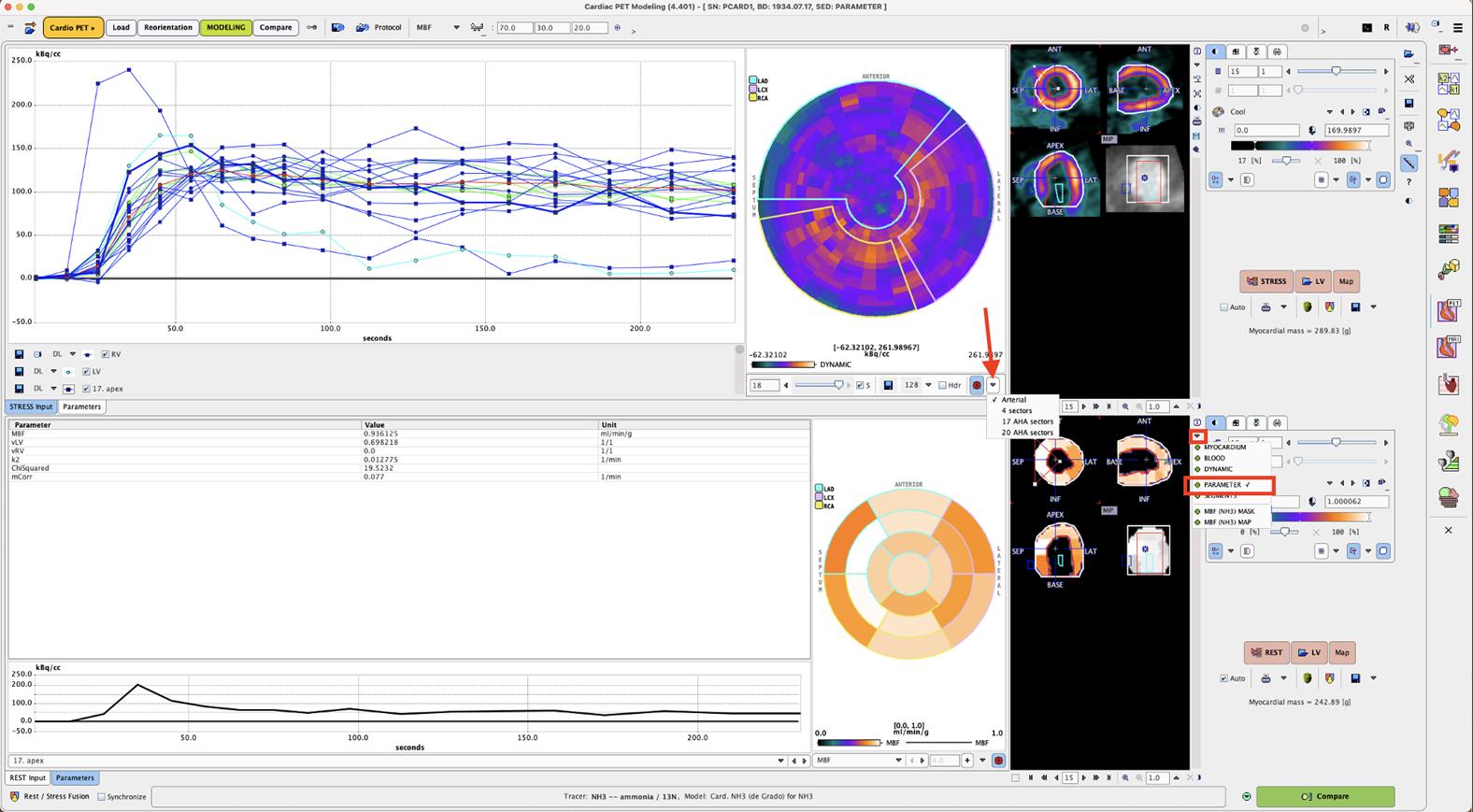
Task: Select the STRESS Input tab
Action: (31, 406)
